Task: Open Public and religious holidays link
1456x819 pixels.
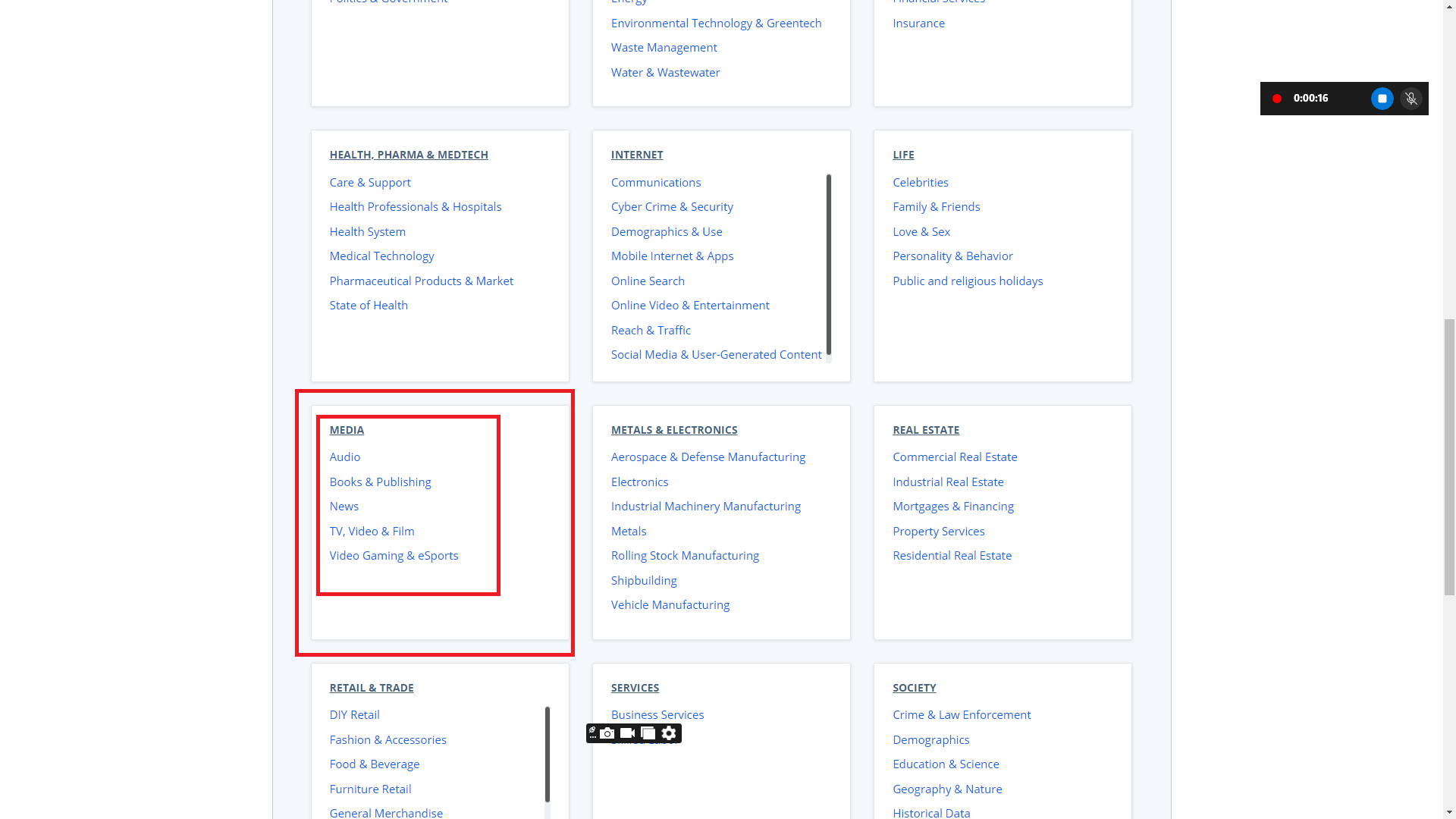Action: pos(968,281)
